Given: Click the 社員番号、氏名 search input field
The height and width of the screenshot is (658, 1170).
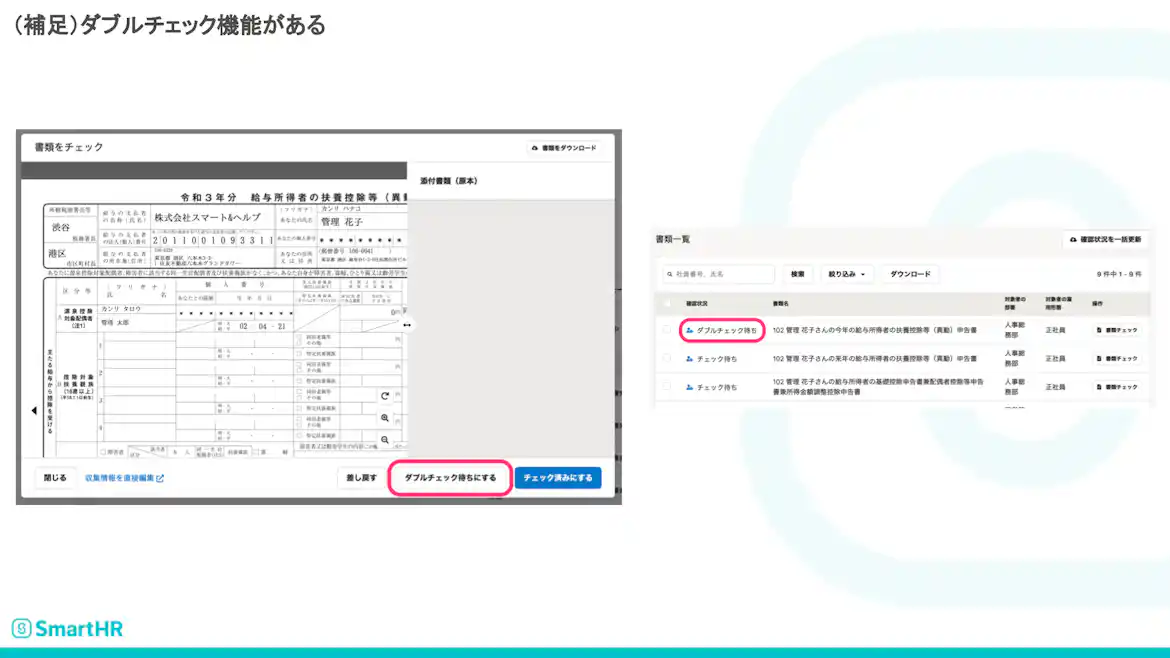Looking at the screenshot, I should coord(720,274).
